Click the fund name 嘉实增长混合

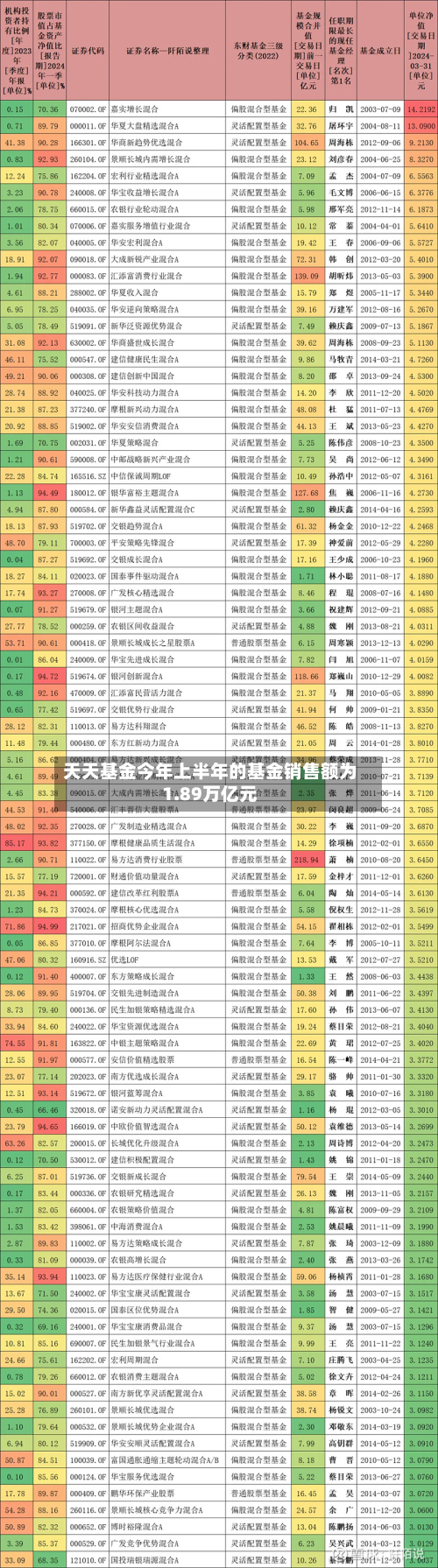(135, 109)
